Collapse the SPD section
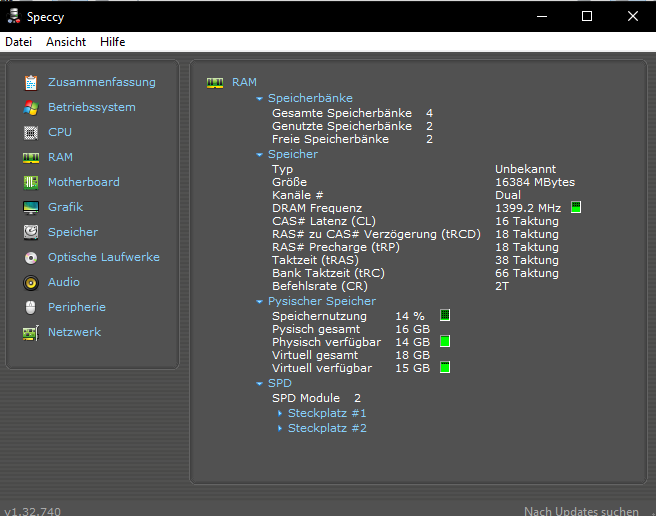The height and width of the screenshot is (516, 656). 259,384
